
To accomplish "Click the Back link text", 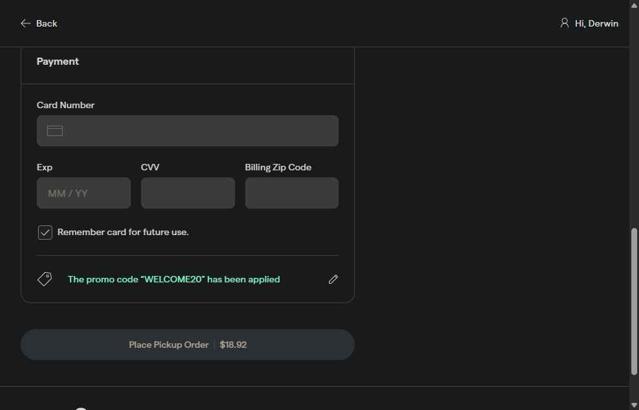I will click(x=46, y=24).
